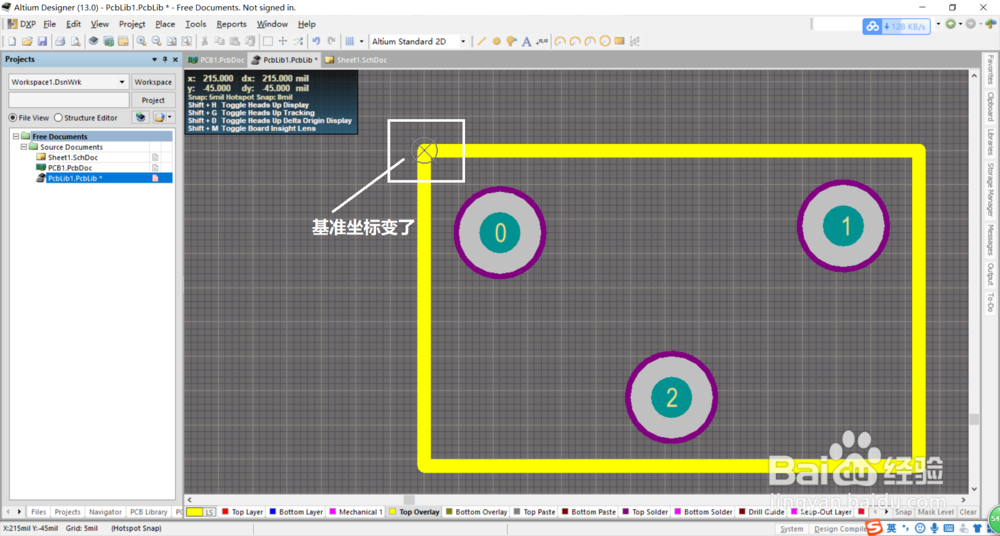Screen dimensions: 1000x536
Task: Switch to the Sheet1.SchDoc document tab
Action: (x=356, y=60)
